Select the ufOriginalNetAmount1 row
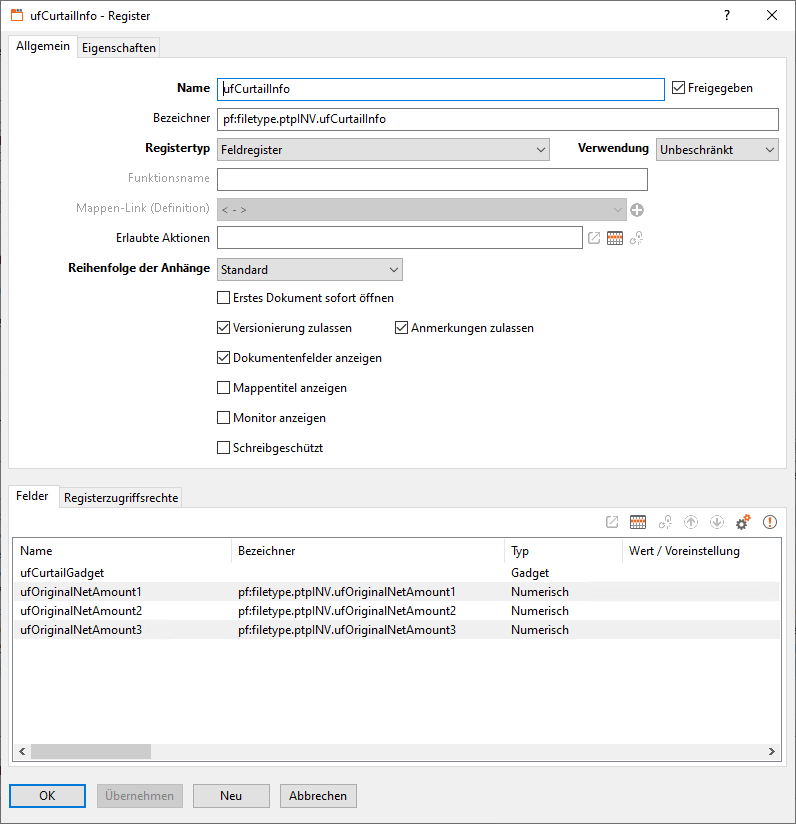 397,592
